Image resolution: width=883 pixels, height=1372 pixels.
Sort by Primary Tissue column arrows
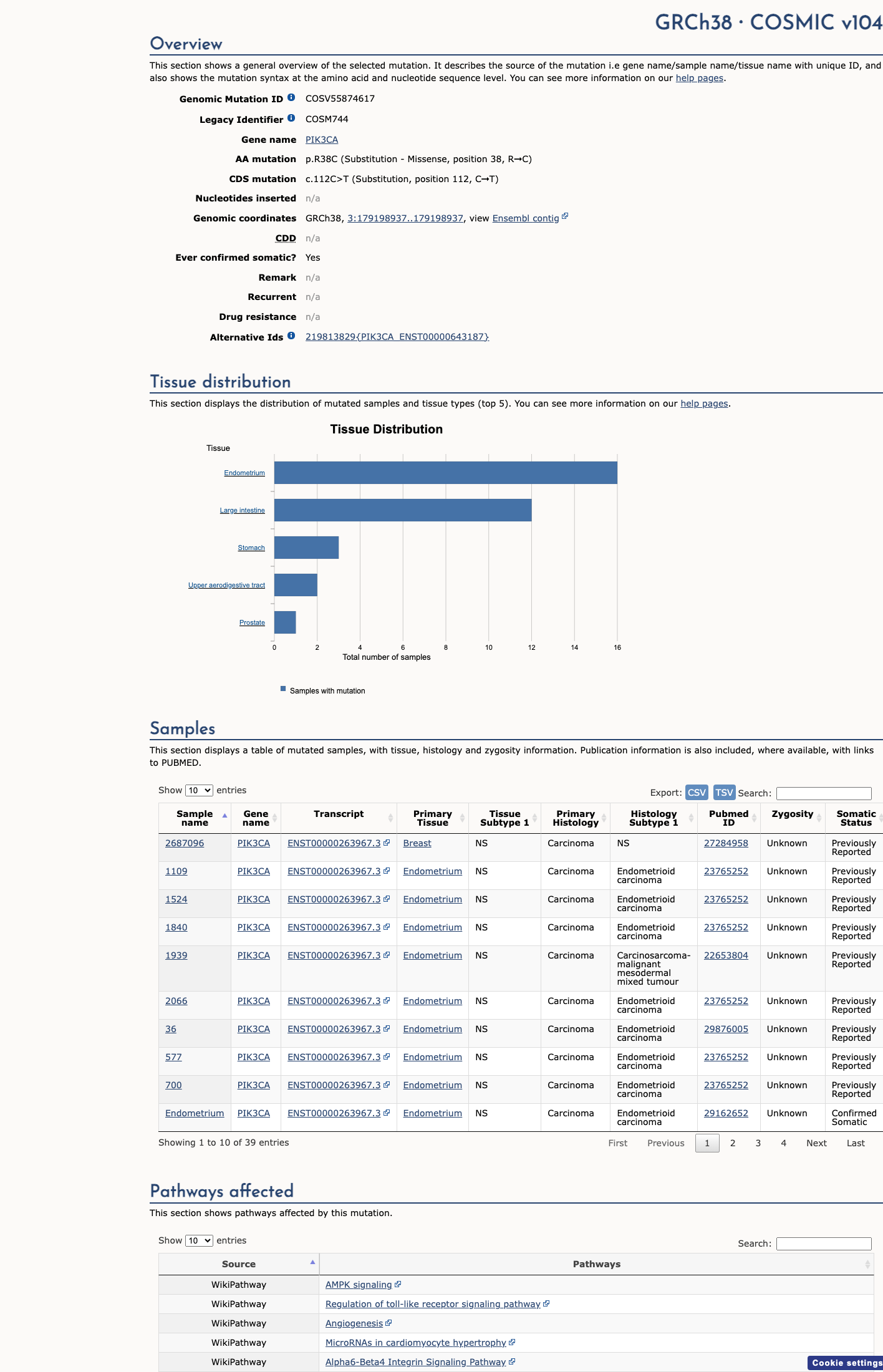[x=462, y=818]
